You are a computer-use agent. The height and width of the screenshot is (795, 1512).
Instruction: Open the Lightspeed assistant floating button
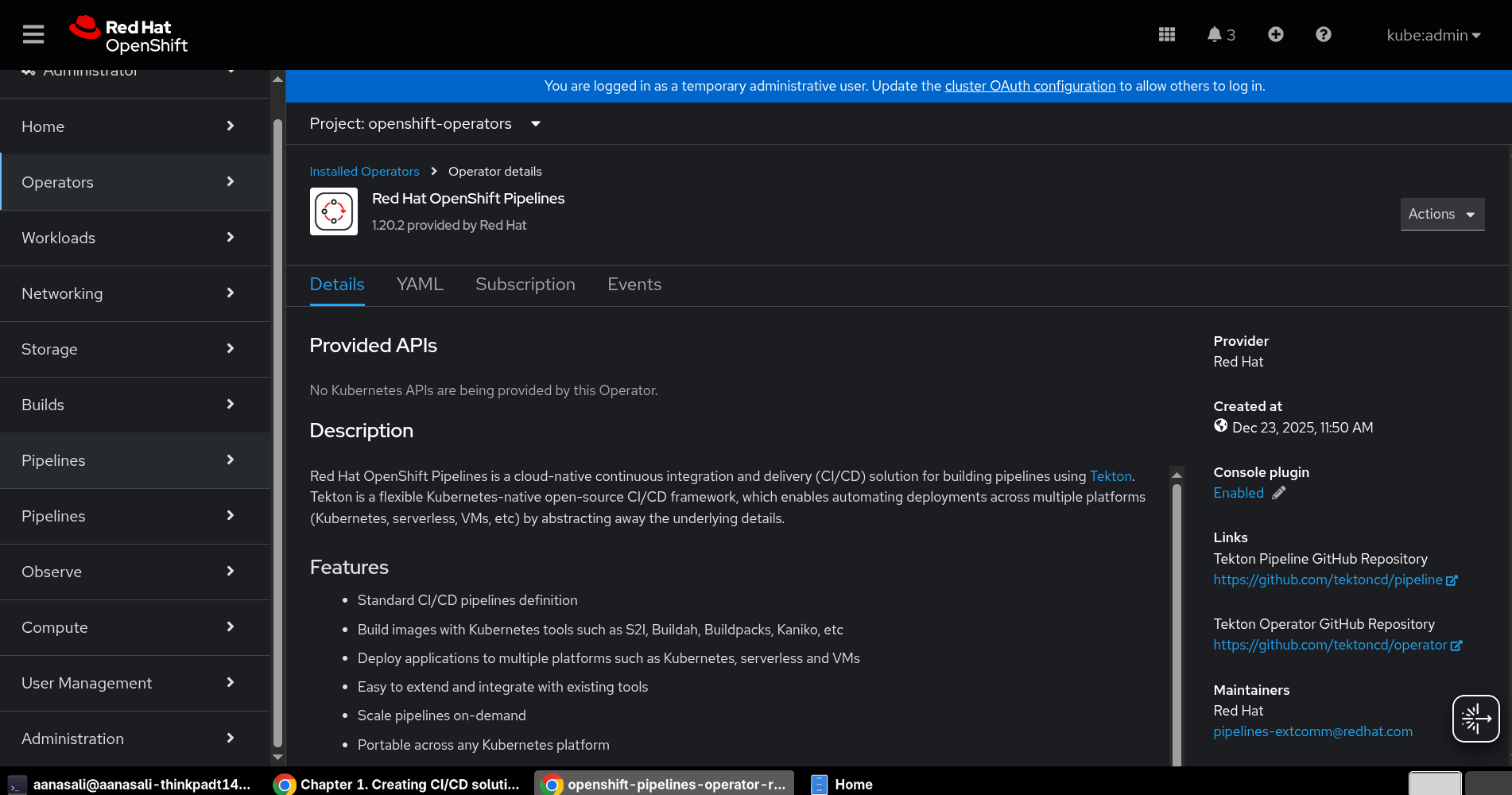point(1476,719)
